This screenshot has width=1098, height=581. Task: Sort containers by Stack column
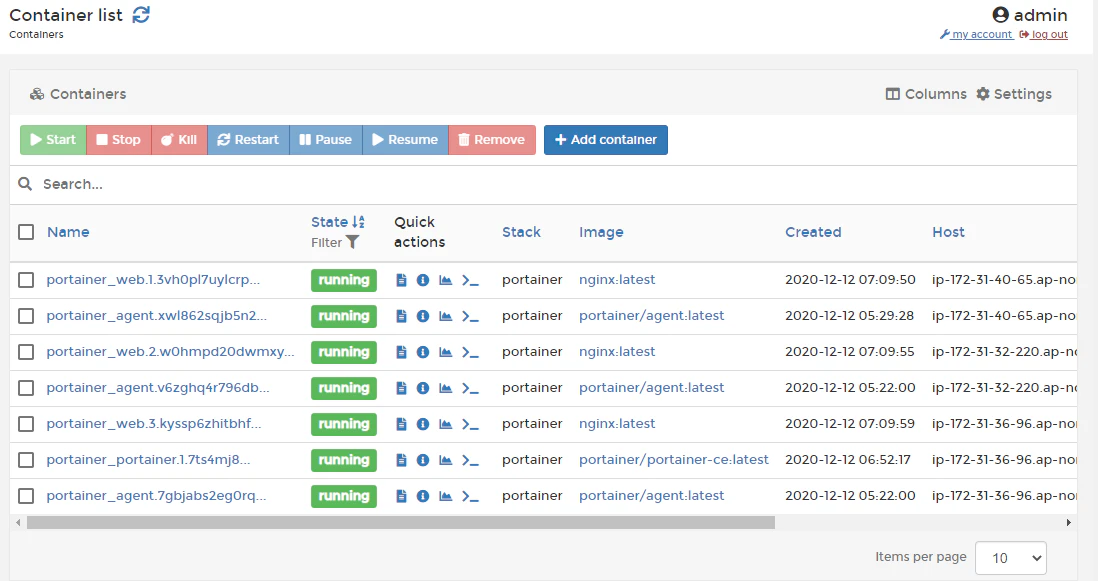click(x=521, y=232)
